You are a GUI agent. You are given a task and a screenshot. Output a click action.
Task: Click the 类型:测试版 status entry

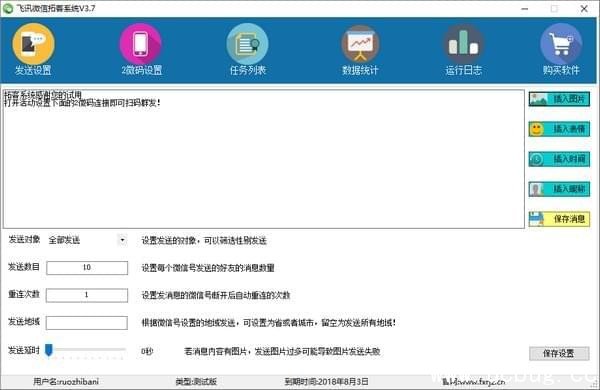coord(196,381)
